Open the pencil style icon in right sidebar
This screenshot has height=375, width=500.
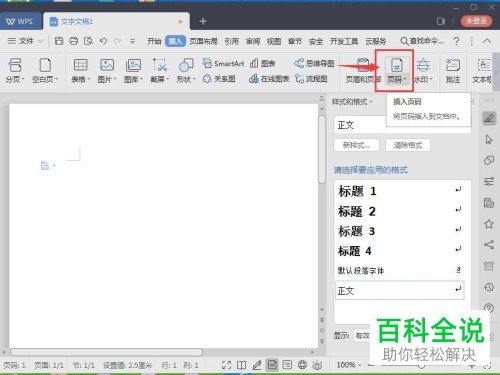pos(489,118)
